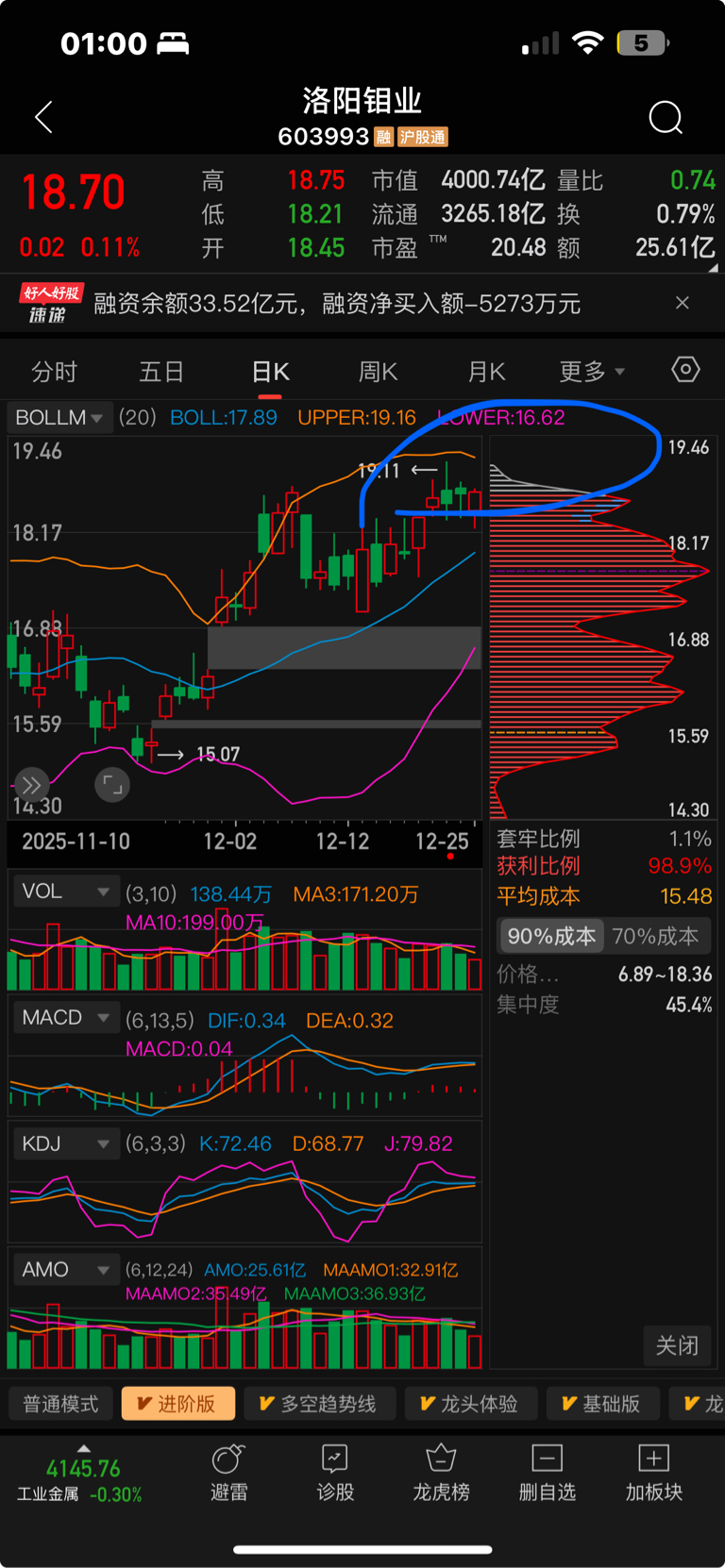The height and width of the screenshot is (1568, 725).
Task: Tap 流通 3265.18亿 value
Action: [x=493, y=214]
